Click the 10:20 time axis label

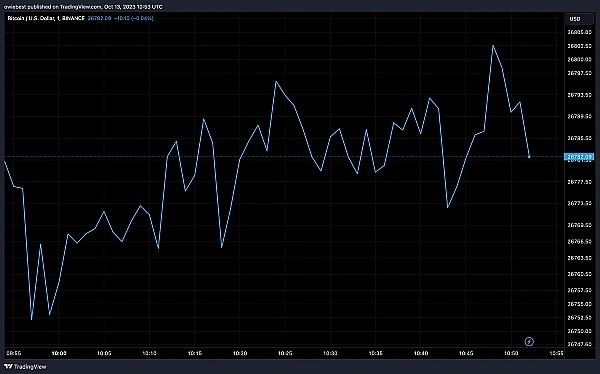pyautogui.click(x=240, y=353)
